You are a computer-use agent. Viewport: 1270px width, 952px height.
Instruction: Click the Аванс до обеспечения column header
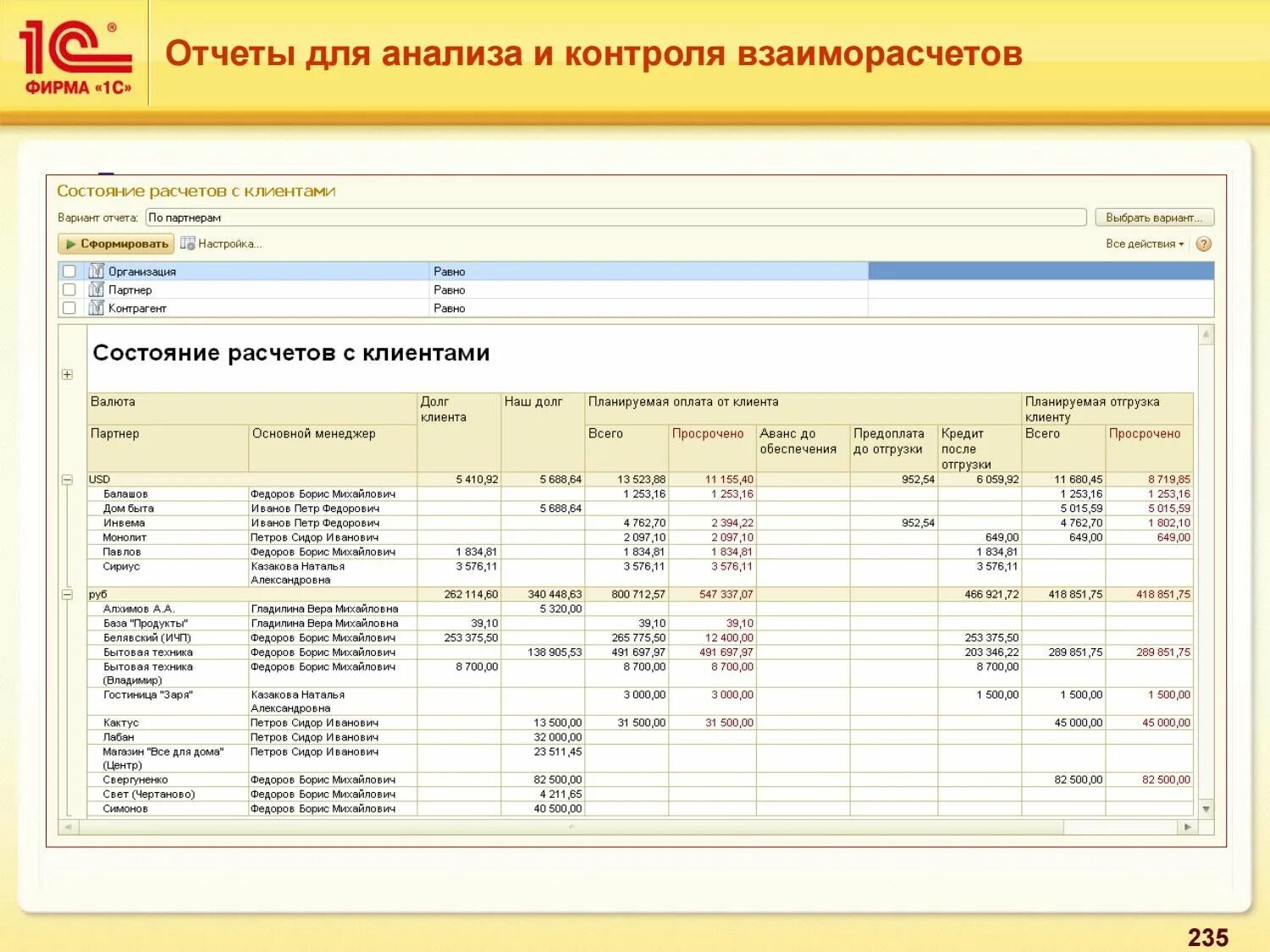[803, 448]
